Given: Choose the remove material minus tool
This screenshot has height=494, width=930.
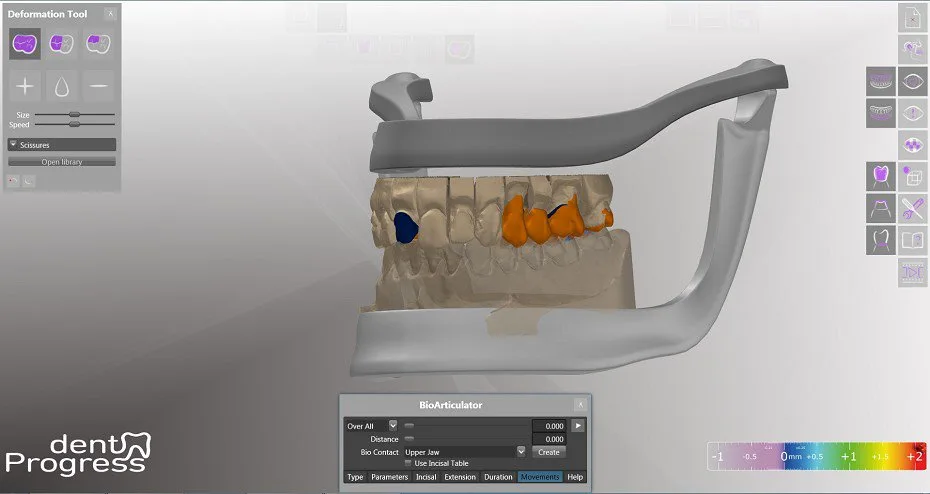Looking at the screenshot, I should [x=98, y=87].
